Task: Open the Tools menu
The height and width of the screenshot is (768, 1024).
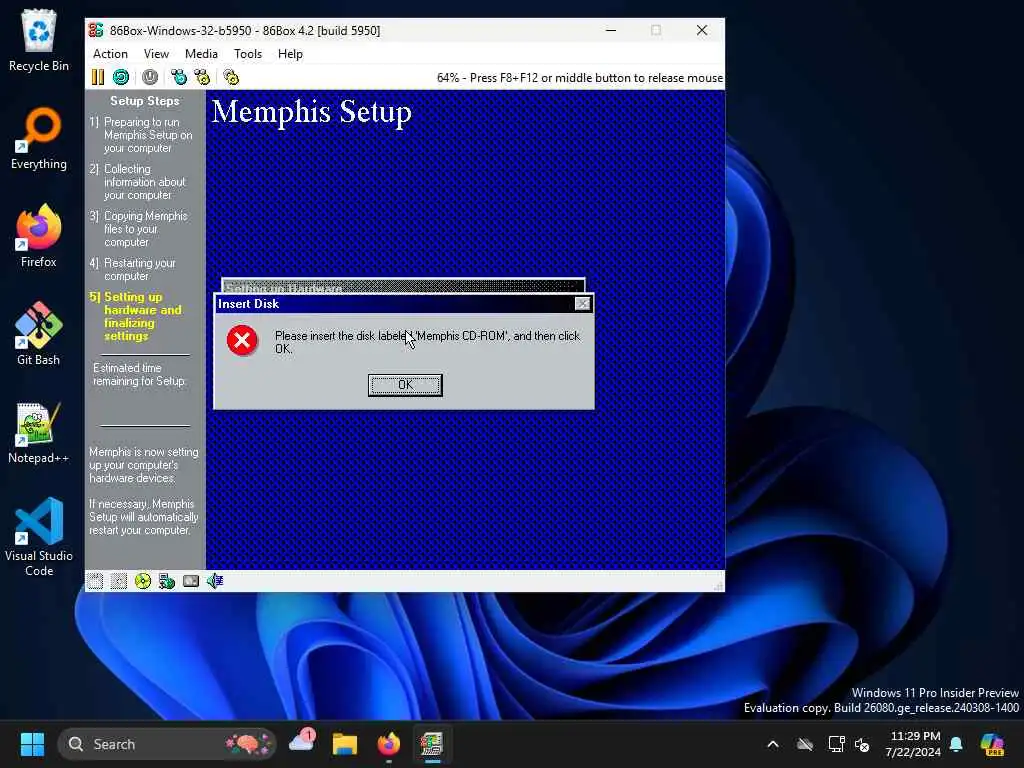Action: [x=248, y=54]
